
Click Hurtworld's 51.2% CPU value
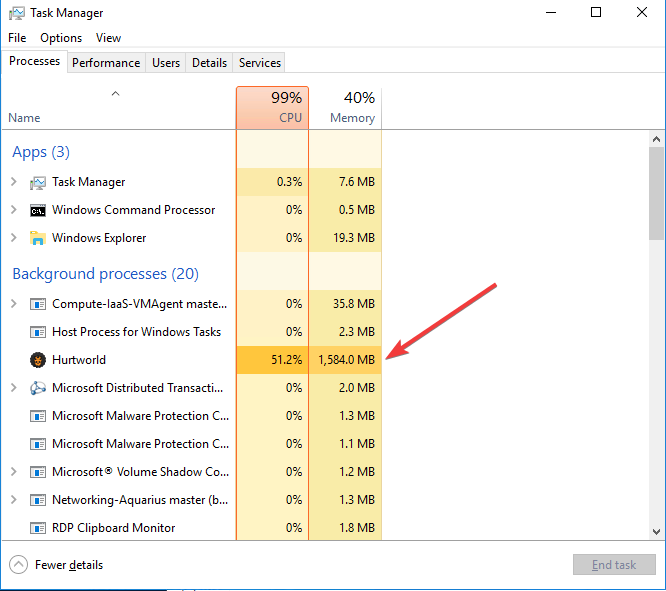pos(287,360)
